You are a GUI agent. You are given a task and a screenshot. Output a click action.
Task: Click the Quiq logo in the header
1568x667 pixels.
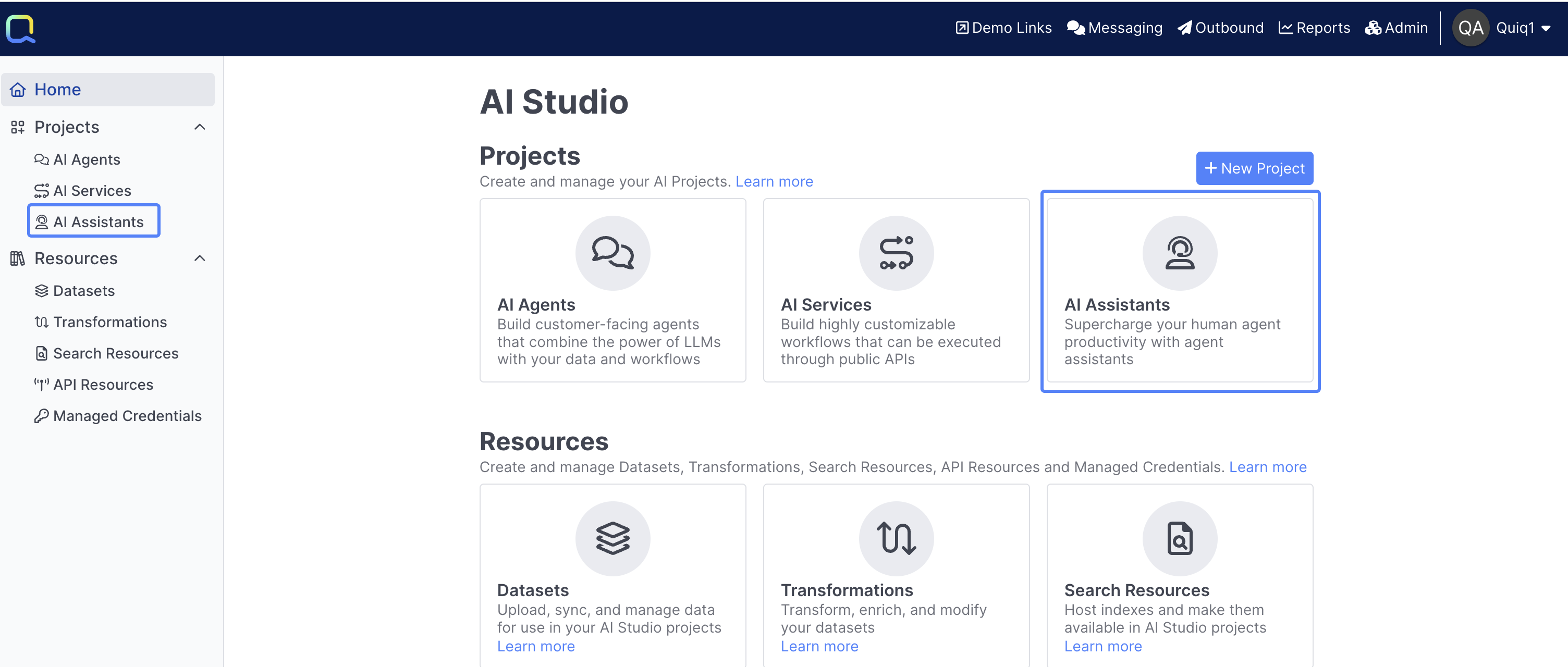point(21,29)
